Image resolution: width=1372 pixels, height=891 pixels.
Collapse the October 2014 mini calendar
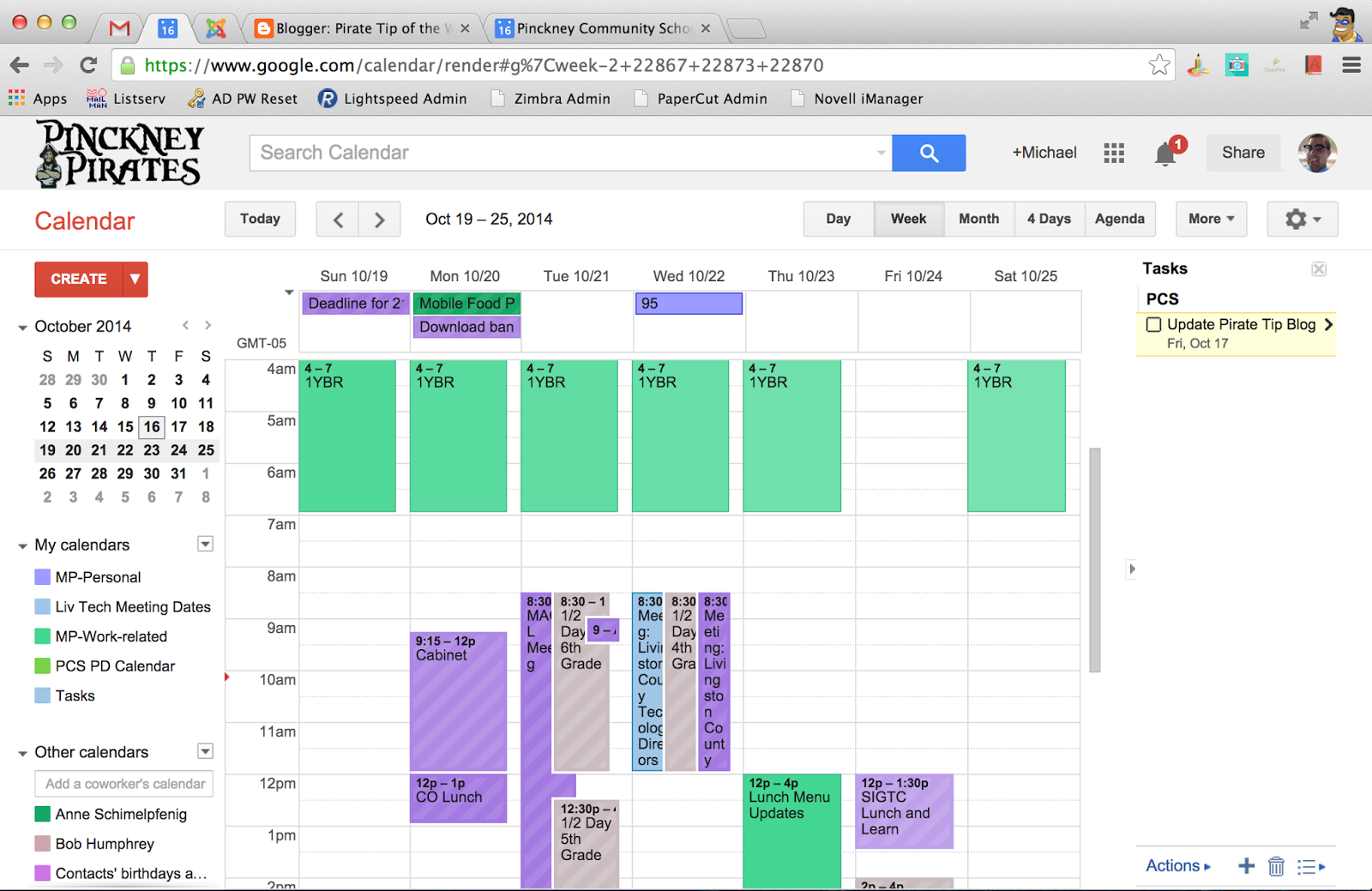[22, 327]
